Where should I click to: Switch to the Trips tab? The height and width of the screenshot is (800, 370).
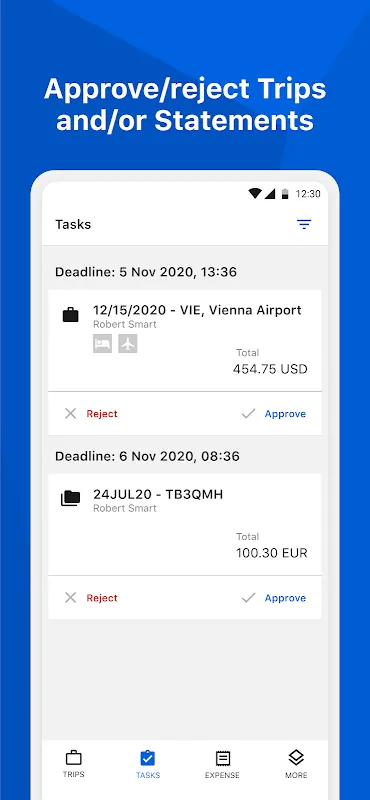(x=73, y=764)
